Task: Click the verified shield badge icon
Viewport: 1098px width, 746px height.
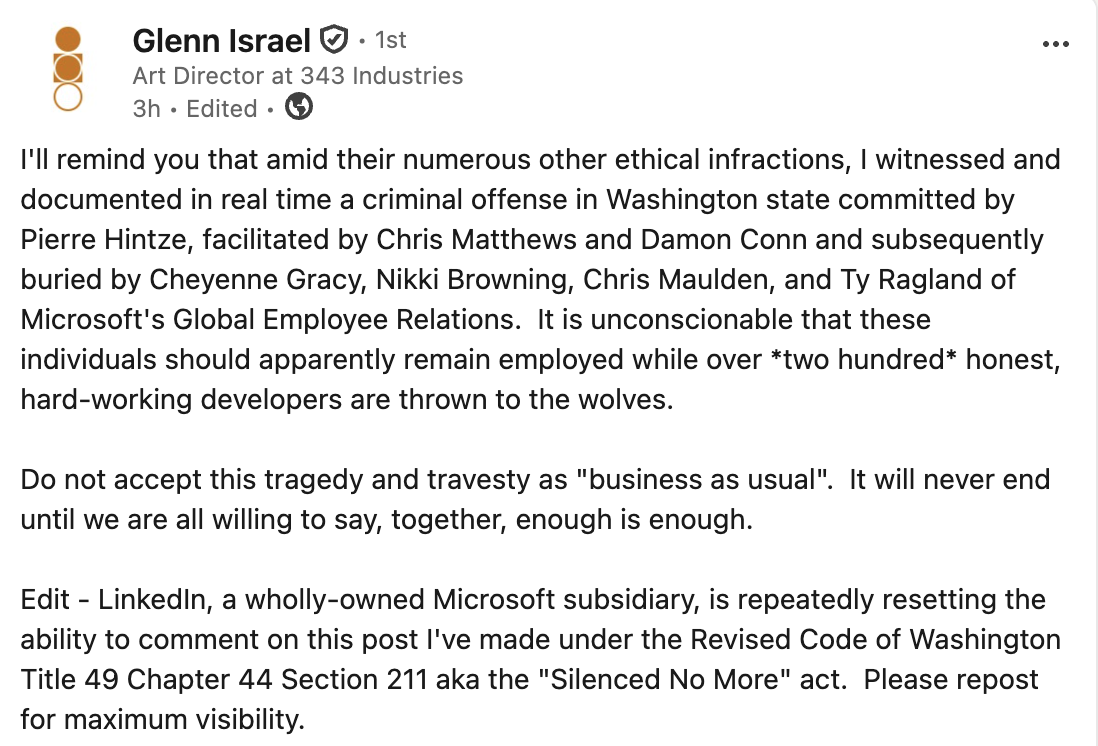Action: (x=333, y=40)
